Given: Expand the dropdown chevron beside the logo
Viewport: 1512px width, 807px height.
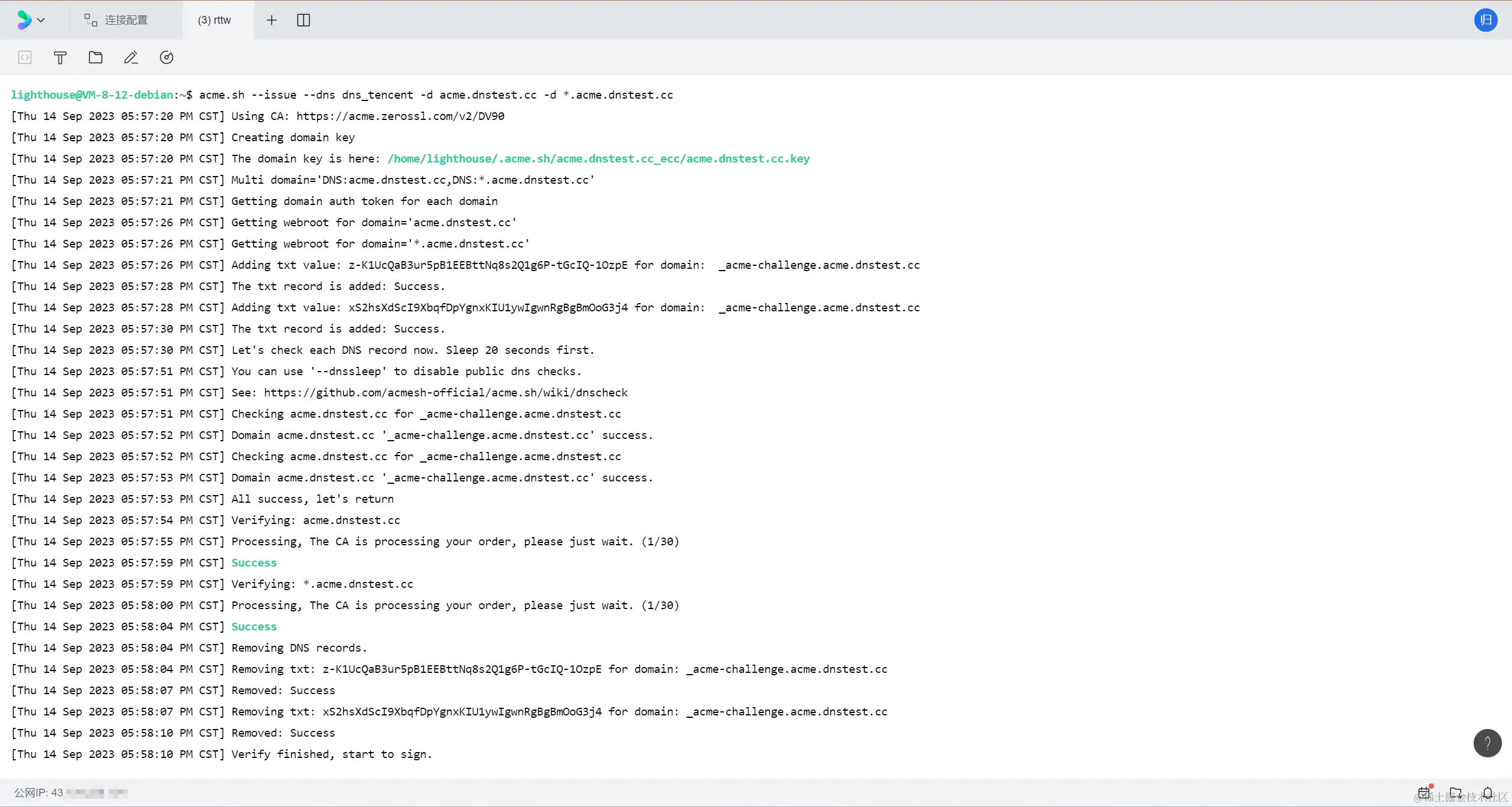Looking at the screenshot, I should (41, 20).
